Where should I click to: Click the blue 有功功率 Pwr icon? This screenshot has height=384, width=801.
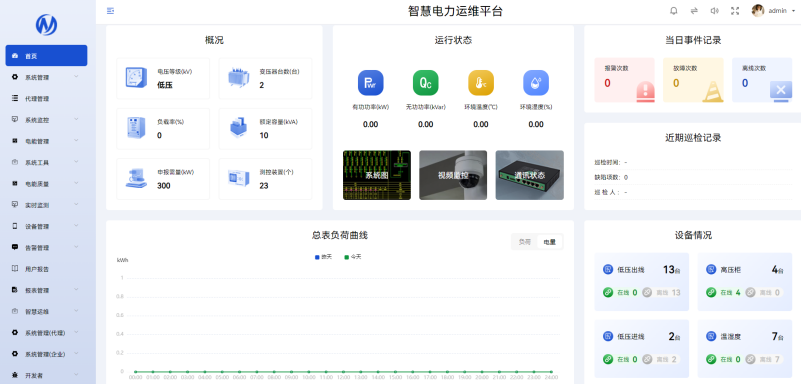370,83
